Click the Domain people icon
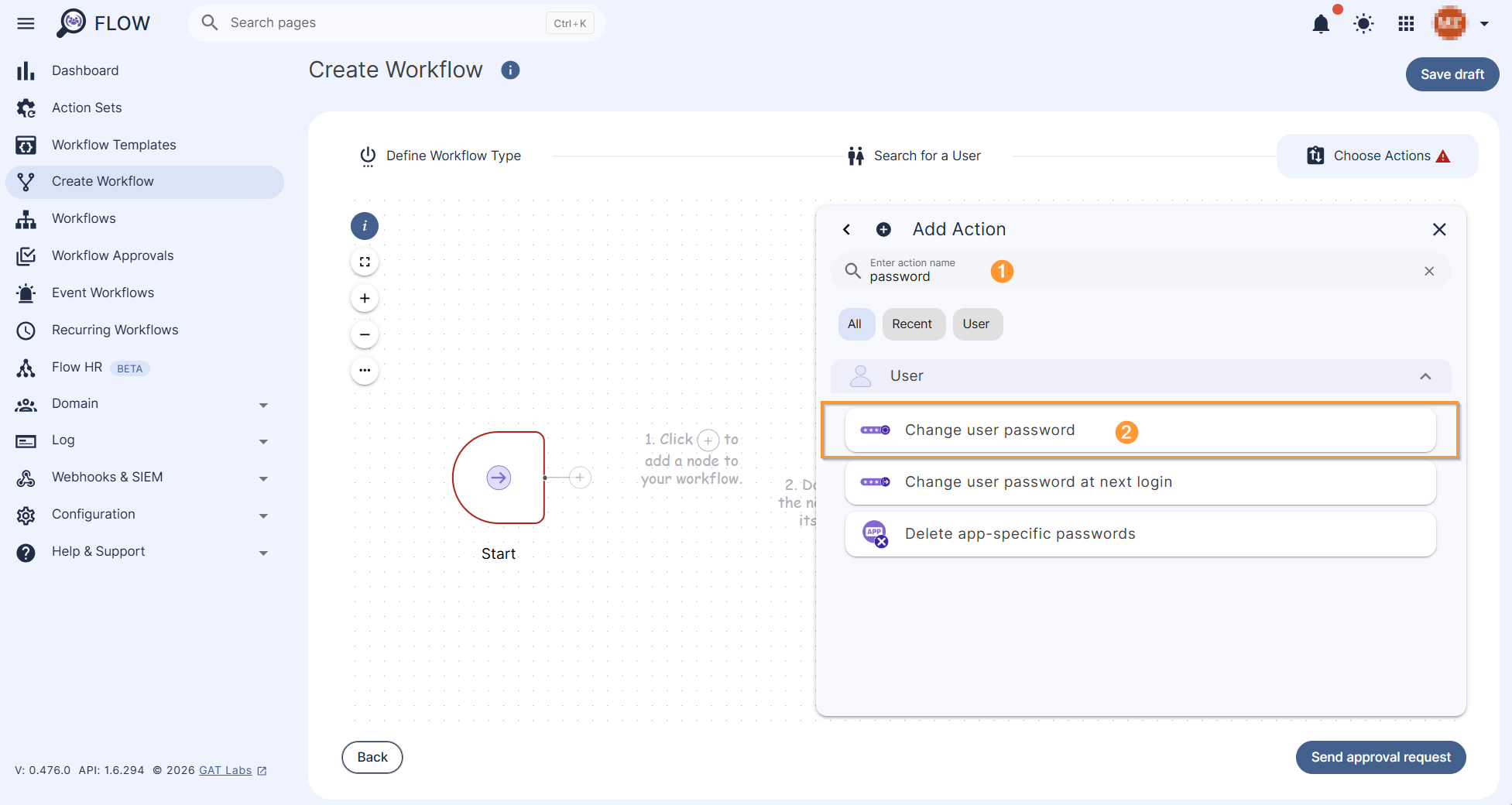 tap(26, 405)
